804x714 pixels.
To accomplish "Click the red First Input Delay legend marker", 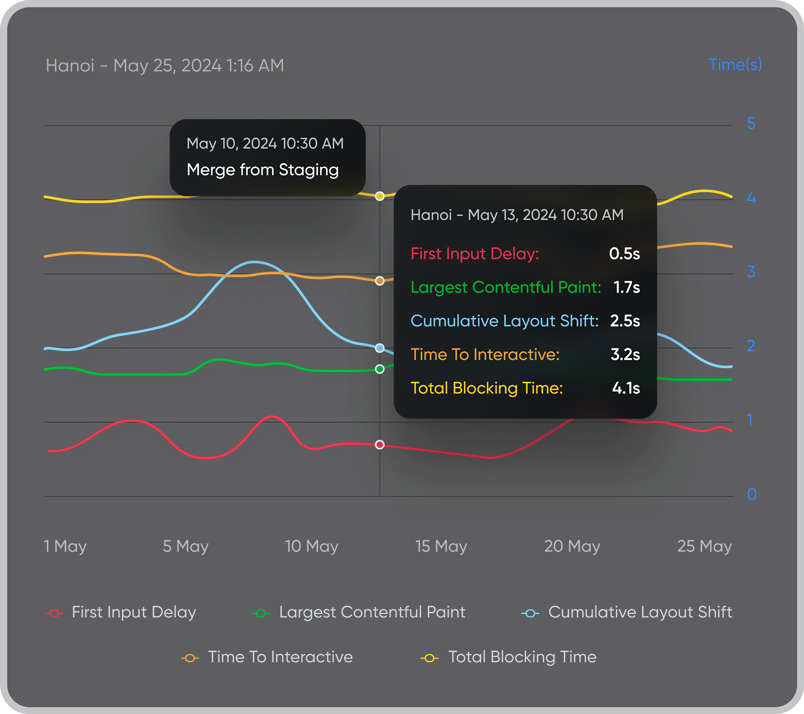I will coord(52,612).
